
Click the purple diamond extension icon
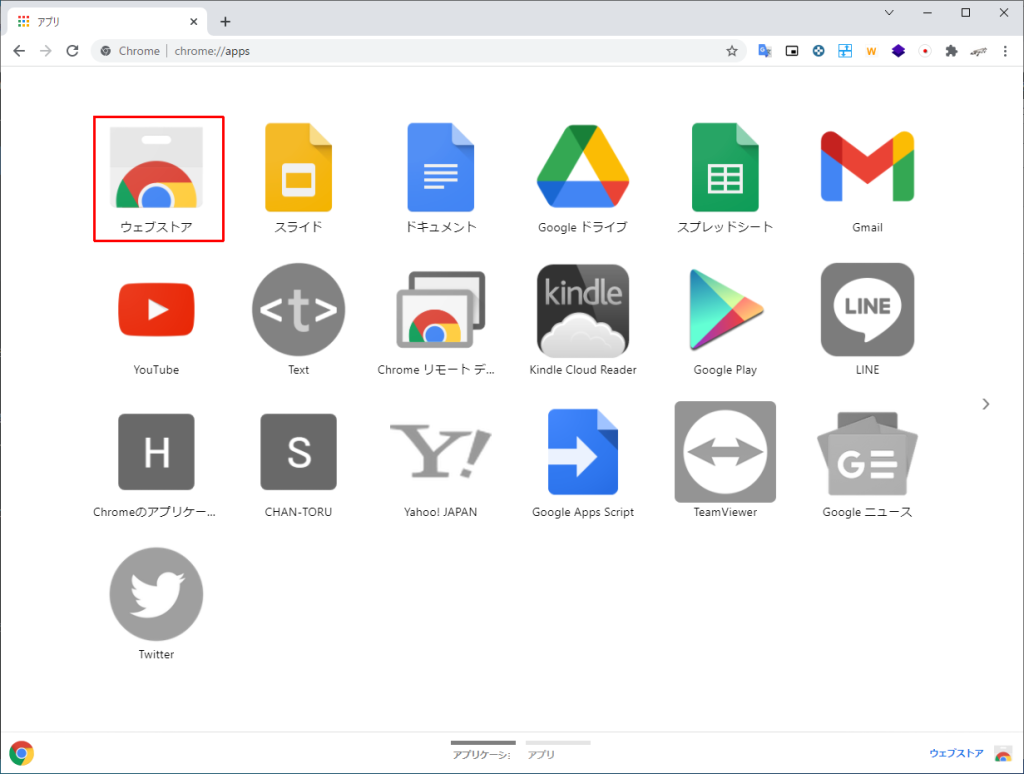coord(898,51)
